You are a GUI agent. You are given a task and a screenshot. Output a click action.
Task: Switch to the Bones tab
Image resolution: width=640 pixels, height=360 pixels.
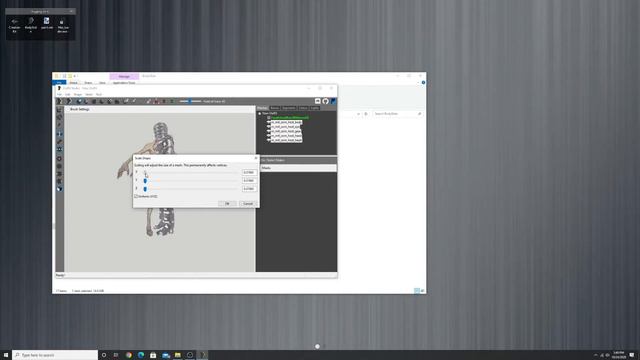[x=275, y=108]
